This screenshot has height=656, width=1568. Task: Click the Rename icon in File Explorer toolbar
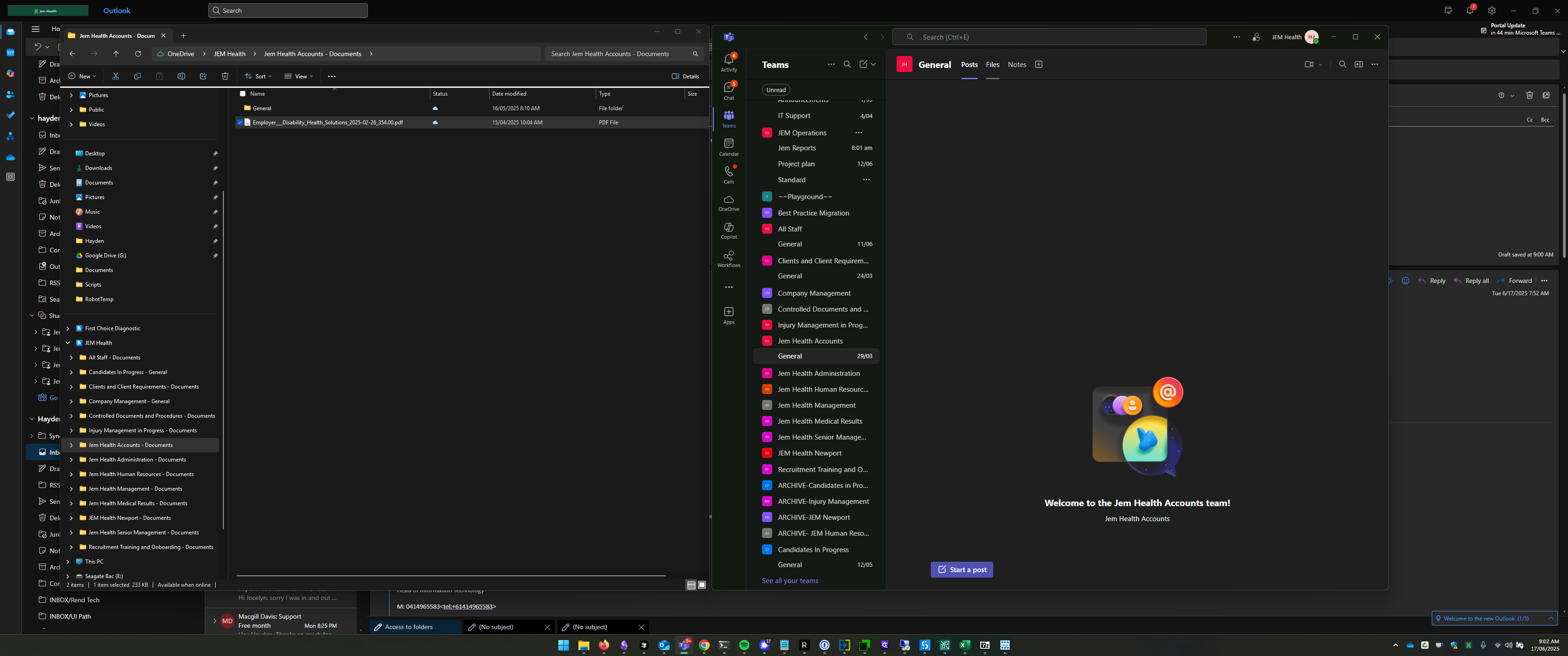181,76
